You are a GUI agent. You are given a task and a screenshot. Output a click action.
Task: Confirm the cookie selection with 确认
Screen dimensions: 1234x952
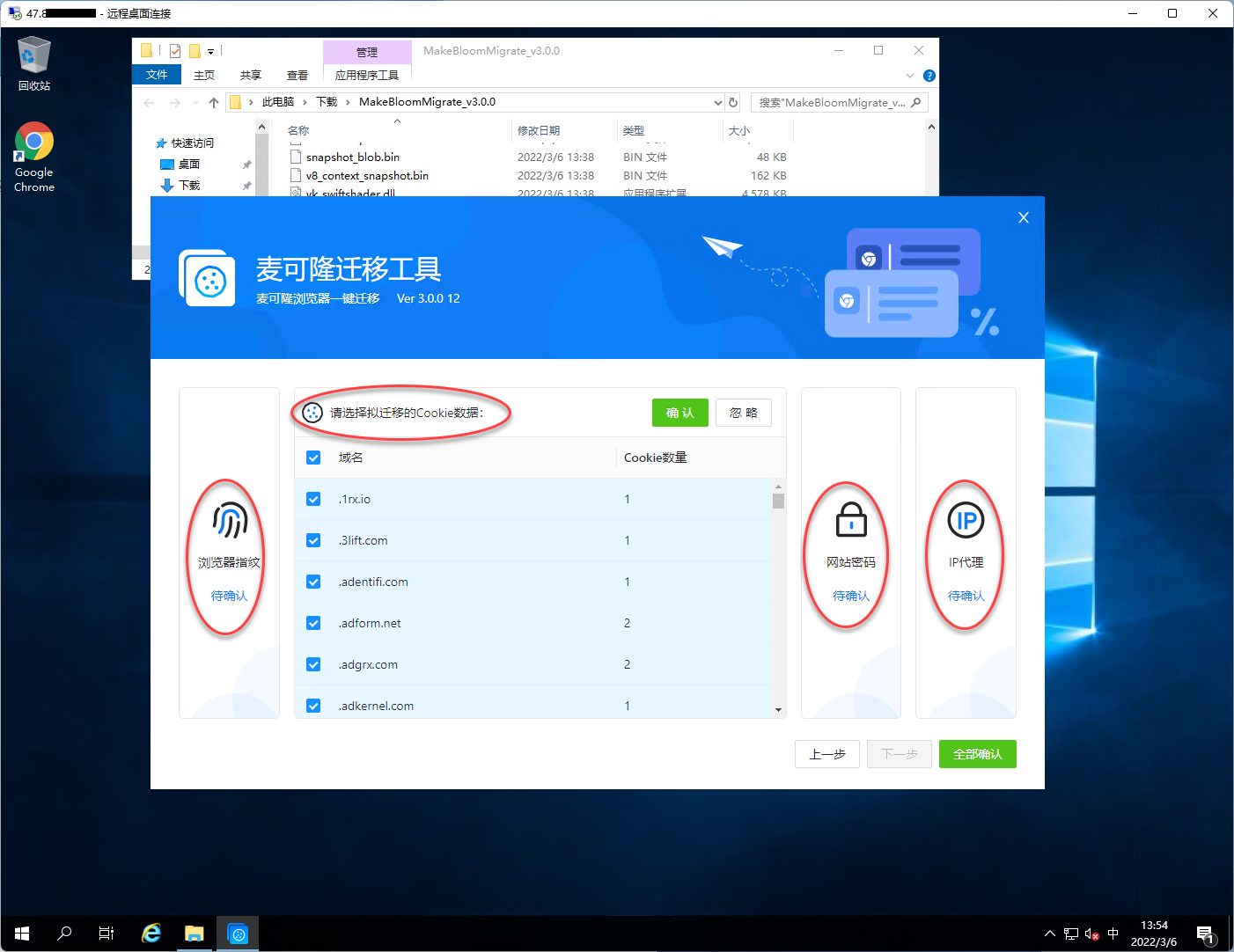(x=680, y=413)
